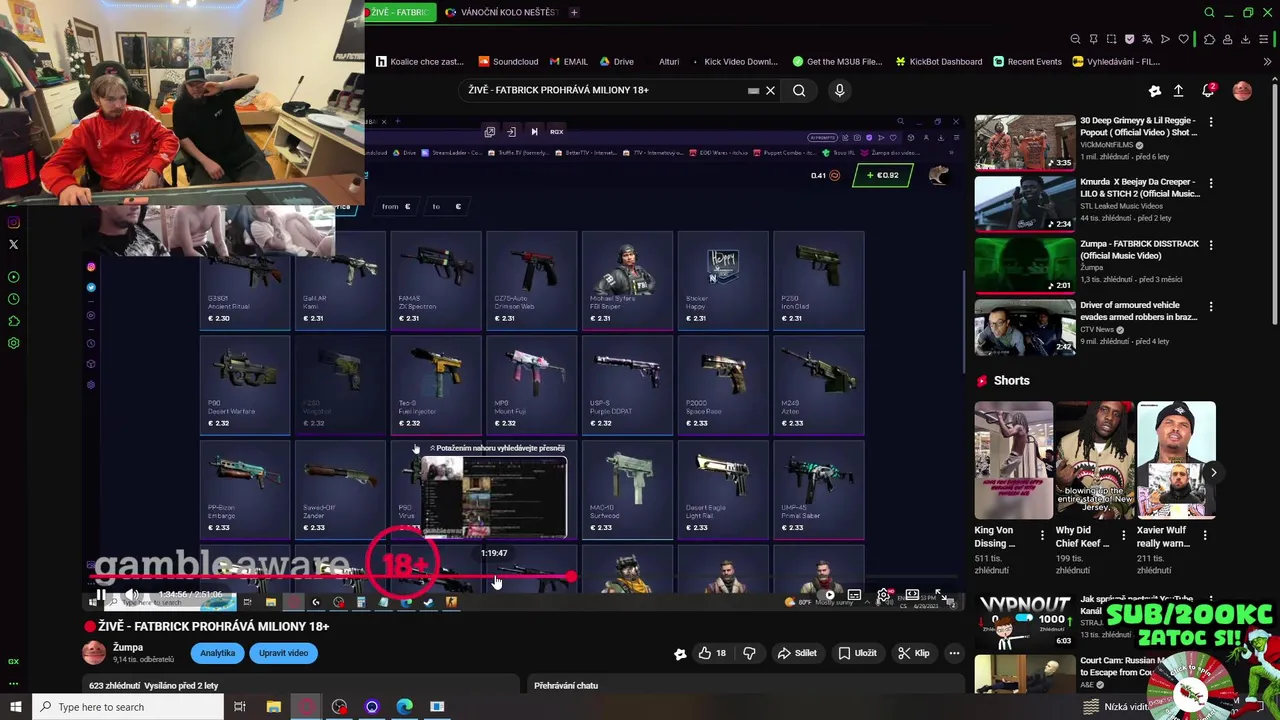The image size is (1280, 720).
Task: Open options for Why Did Chief Keef short
Action: click(1123, 535)
